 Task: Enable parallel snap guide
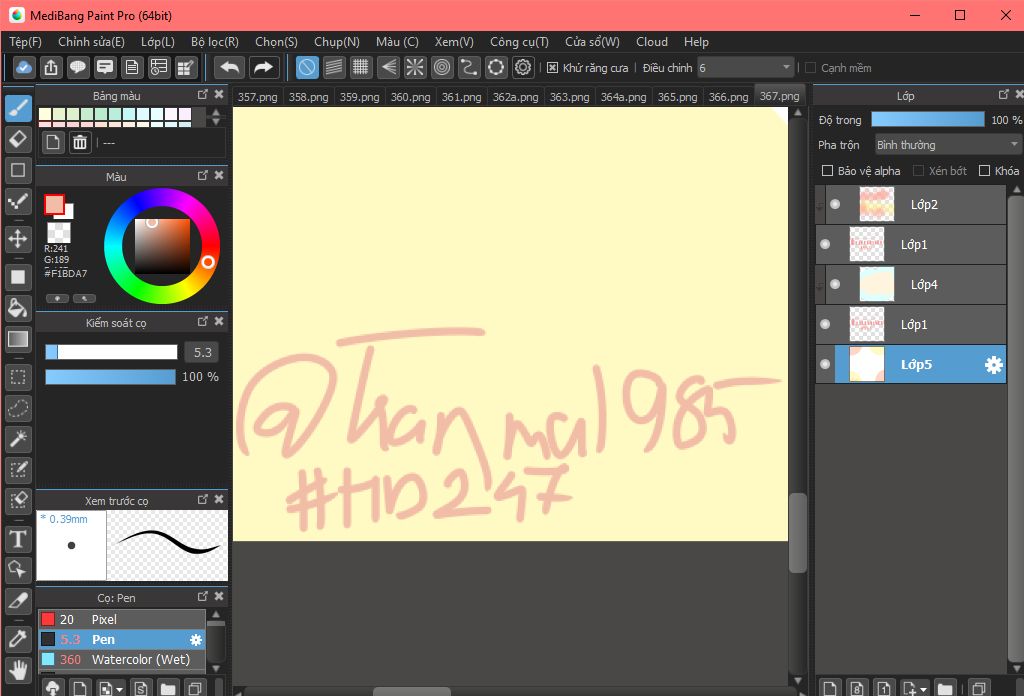pos(334,67)
